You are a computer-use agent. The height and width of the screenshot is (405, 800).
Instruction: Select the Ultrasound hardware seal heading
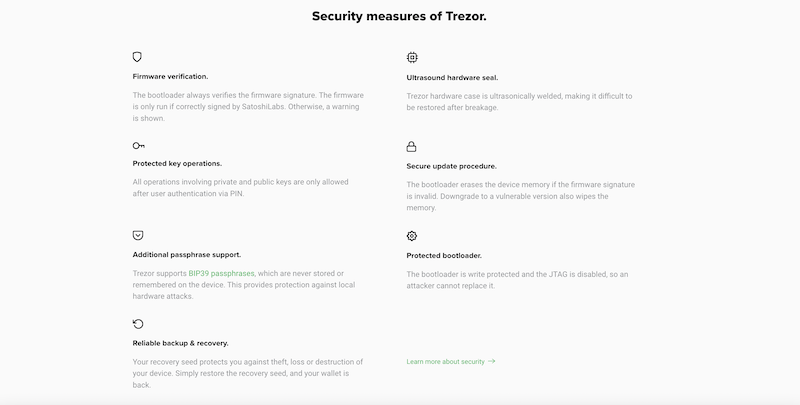pos(452,78)
